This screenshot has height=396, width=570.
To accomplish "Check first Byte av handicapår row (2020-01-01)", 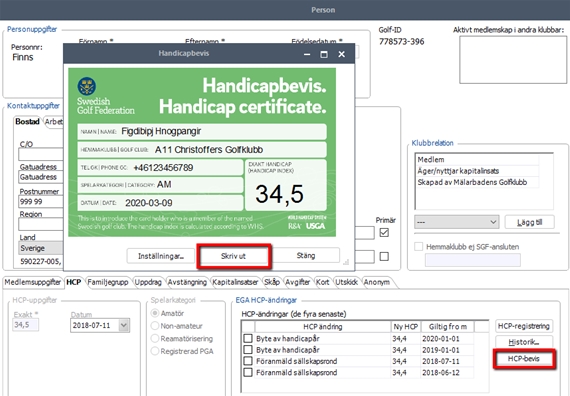I will click(248, 339).
